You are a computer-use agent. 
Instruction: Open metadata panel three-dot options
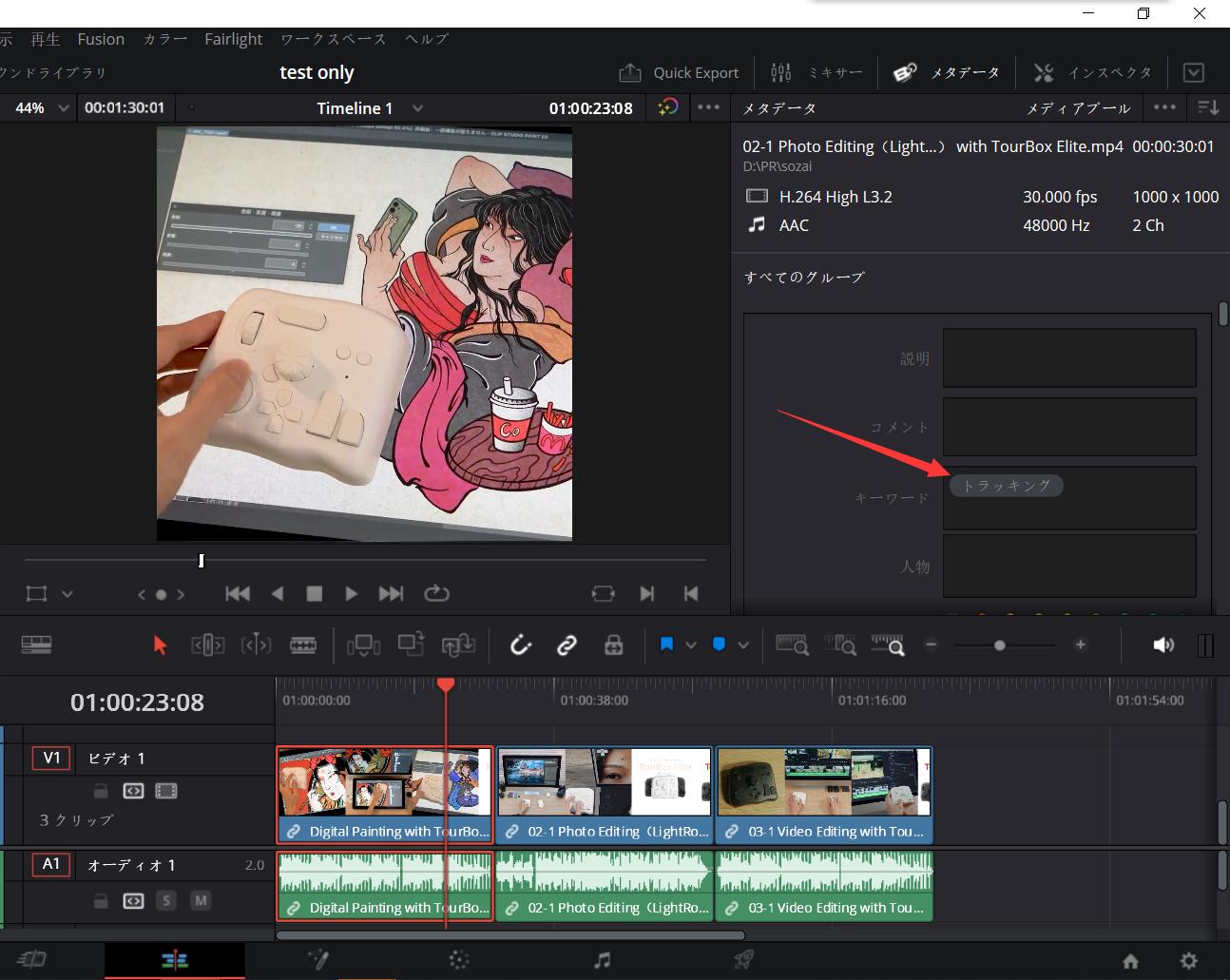[x=1164, y=107]
